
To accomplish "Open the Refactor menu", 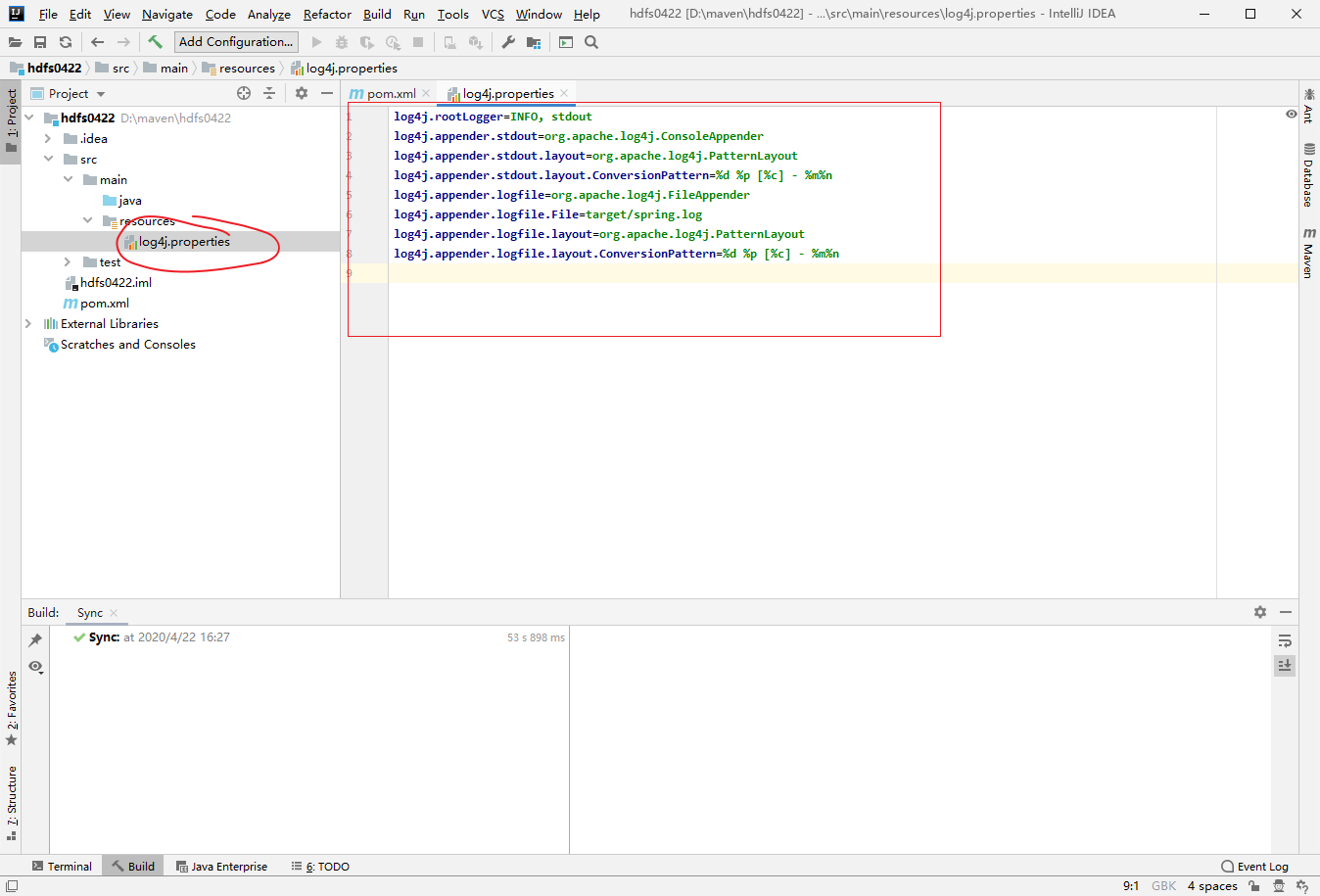I will pyautogui.click(x=327, y=14).
